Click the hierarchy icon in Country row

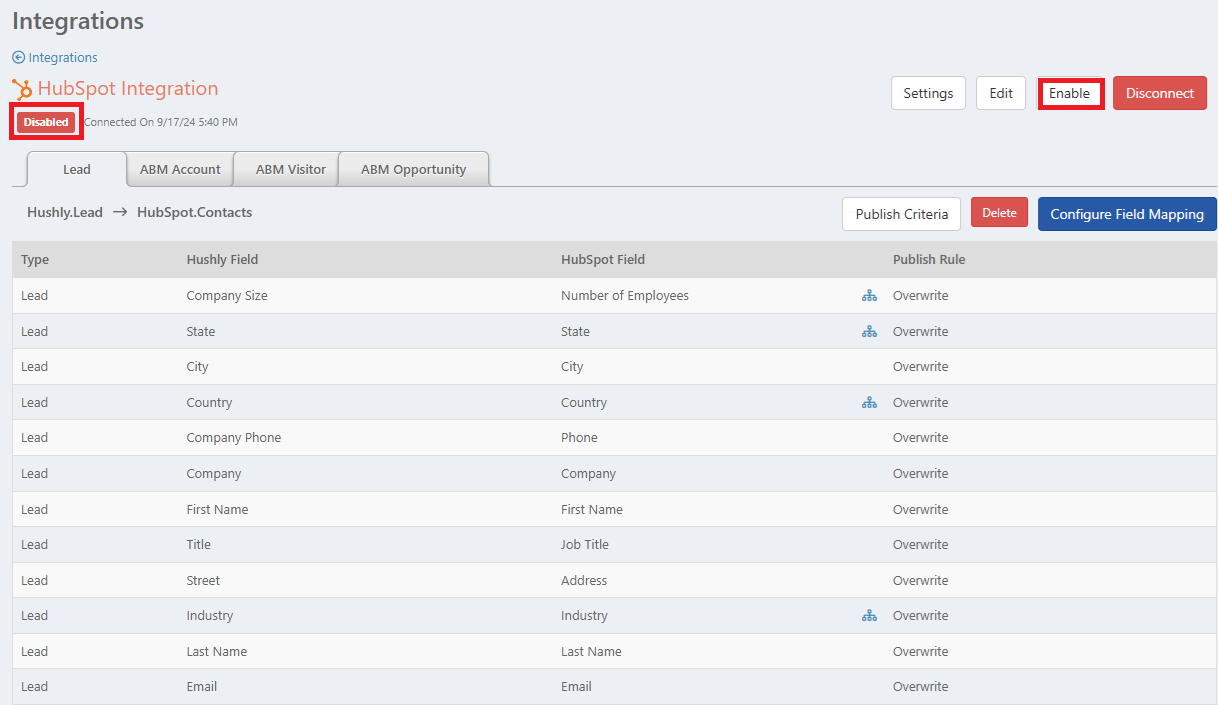(869, 402)
